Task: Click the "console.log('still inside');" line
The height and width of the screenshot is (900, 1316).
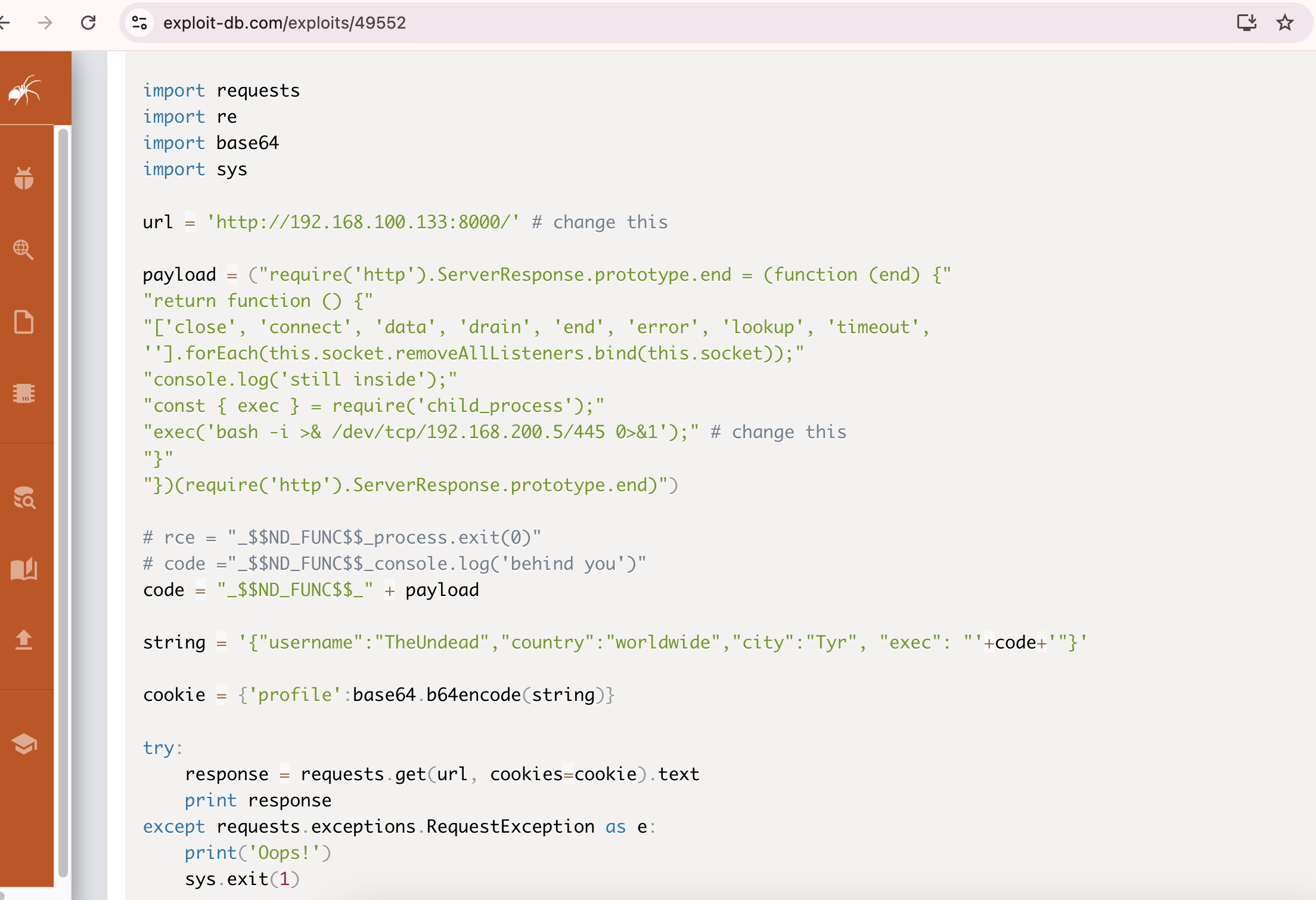Action: coord(300,380)
